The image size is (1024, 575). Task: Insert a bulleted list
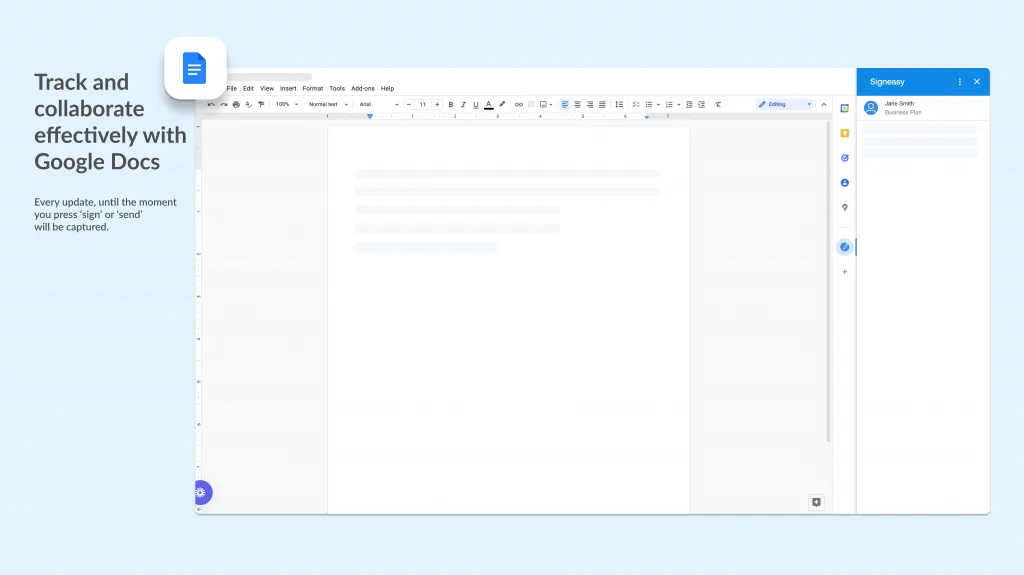point(648,105)
